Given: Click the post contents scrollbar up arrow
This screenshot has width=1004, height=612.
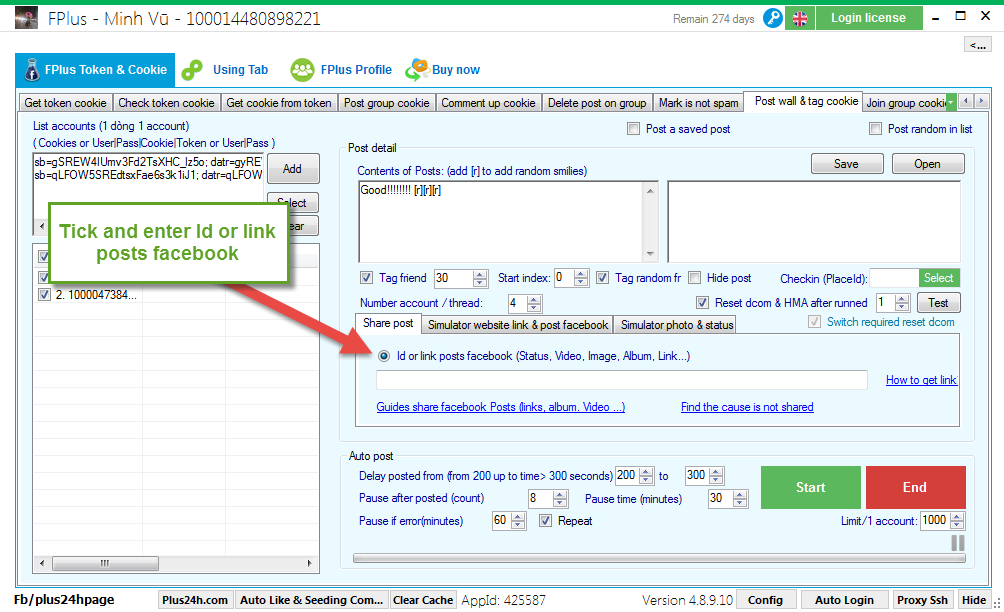Looking at the screenshot, I should pyautogui.click(x=650, y=191).
